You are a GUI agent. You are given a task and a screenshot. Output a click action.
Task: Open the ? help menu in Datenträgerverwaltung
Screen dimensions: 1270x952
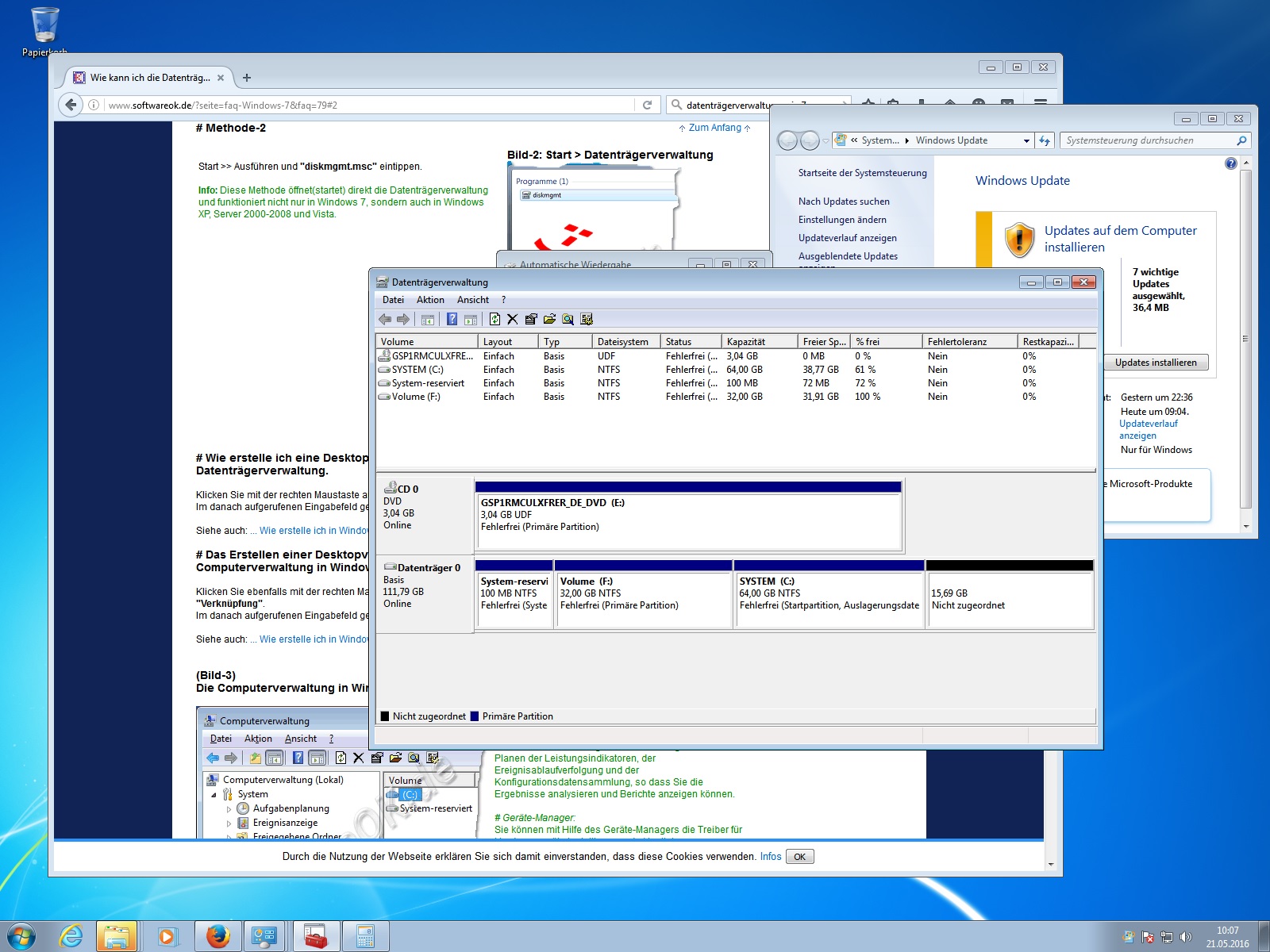(x=503, y=300)
